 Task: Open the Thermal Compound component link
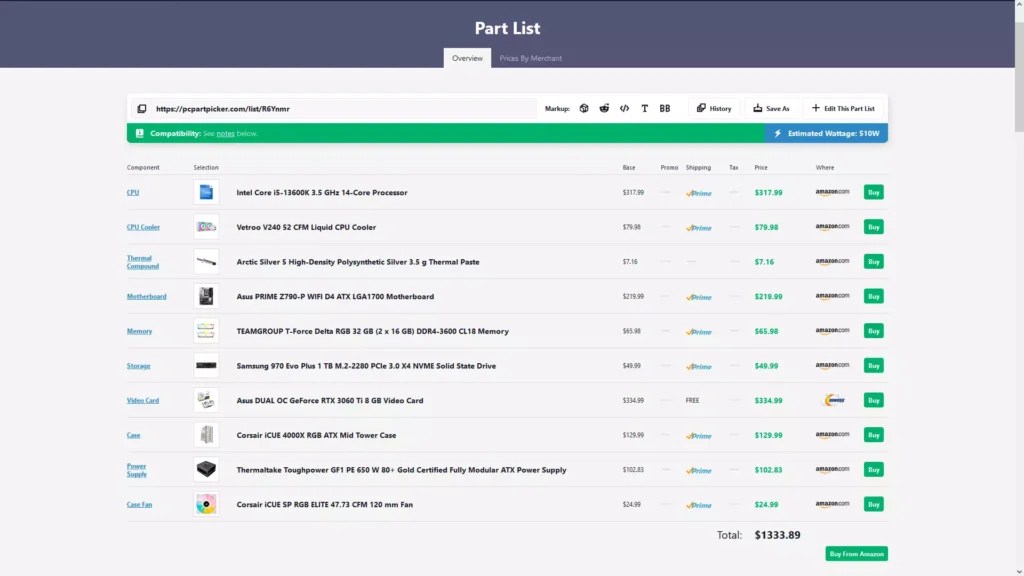(142, 262)
